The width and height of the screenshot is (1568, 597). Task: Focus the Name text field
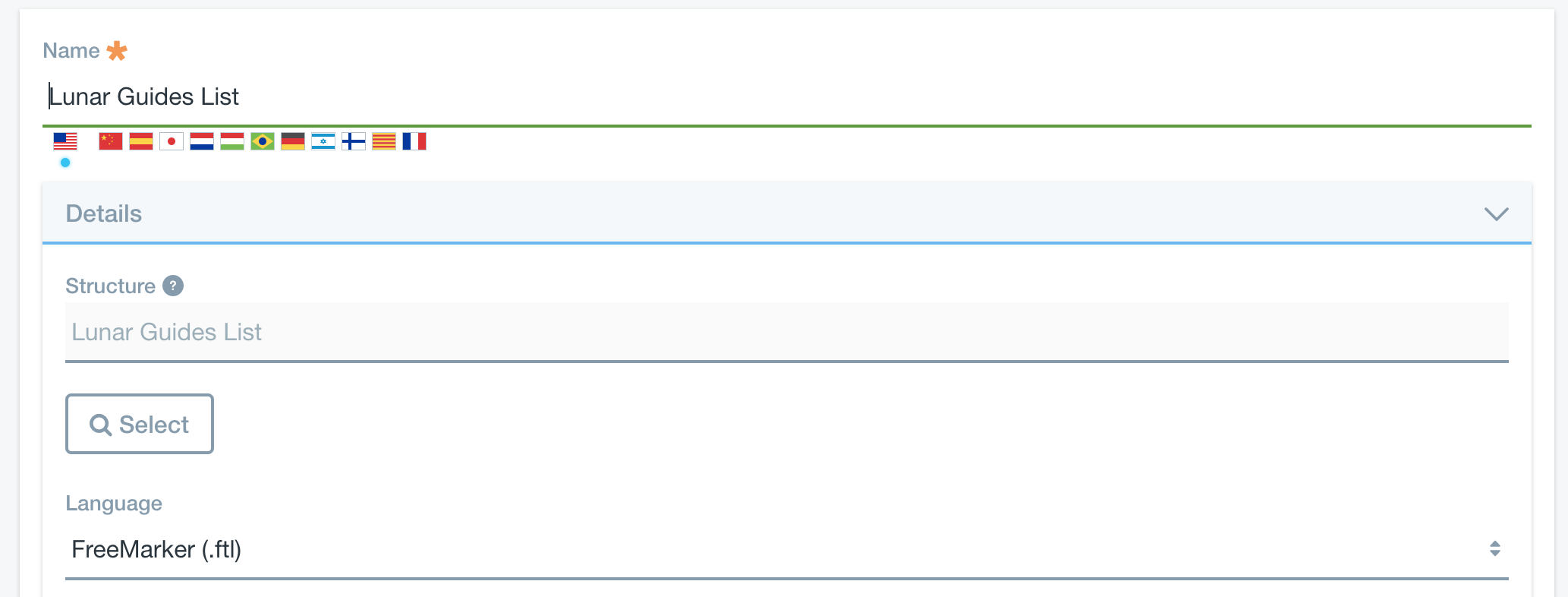click(x=786, y=97)
